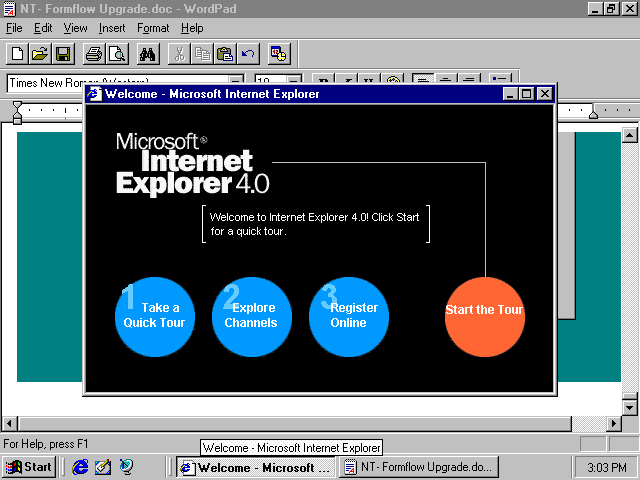Open the Format menu
Image resolution: width=640 pixels, height=480 pixels.
(153, 28)
